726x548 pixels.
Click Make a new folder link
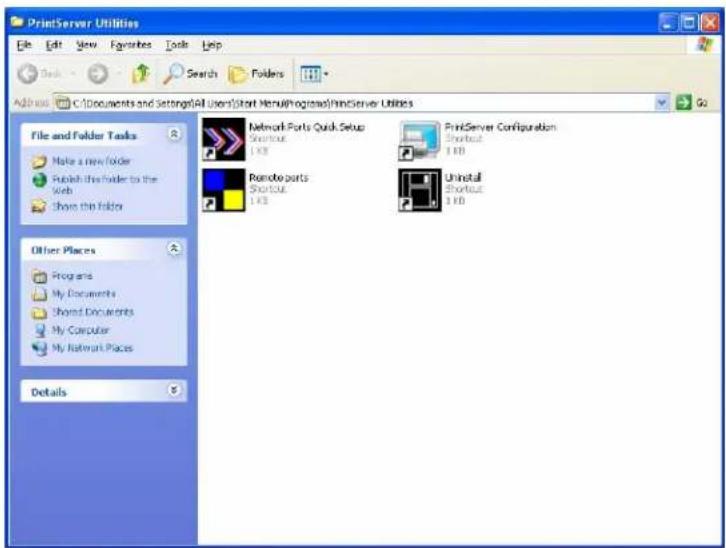point(91,161)
